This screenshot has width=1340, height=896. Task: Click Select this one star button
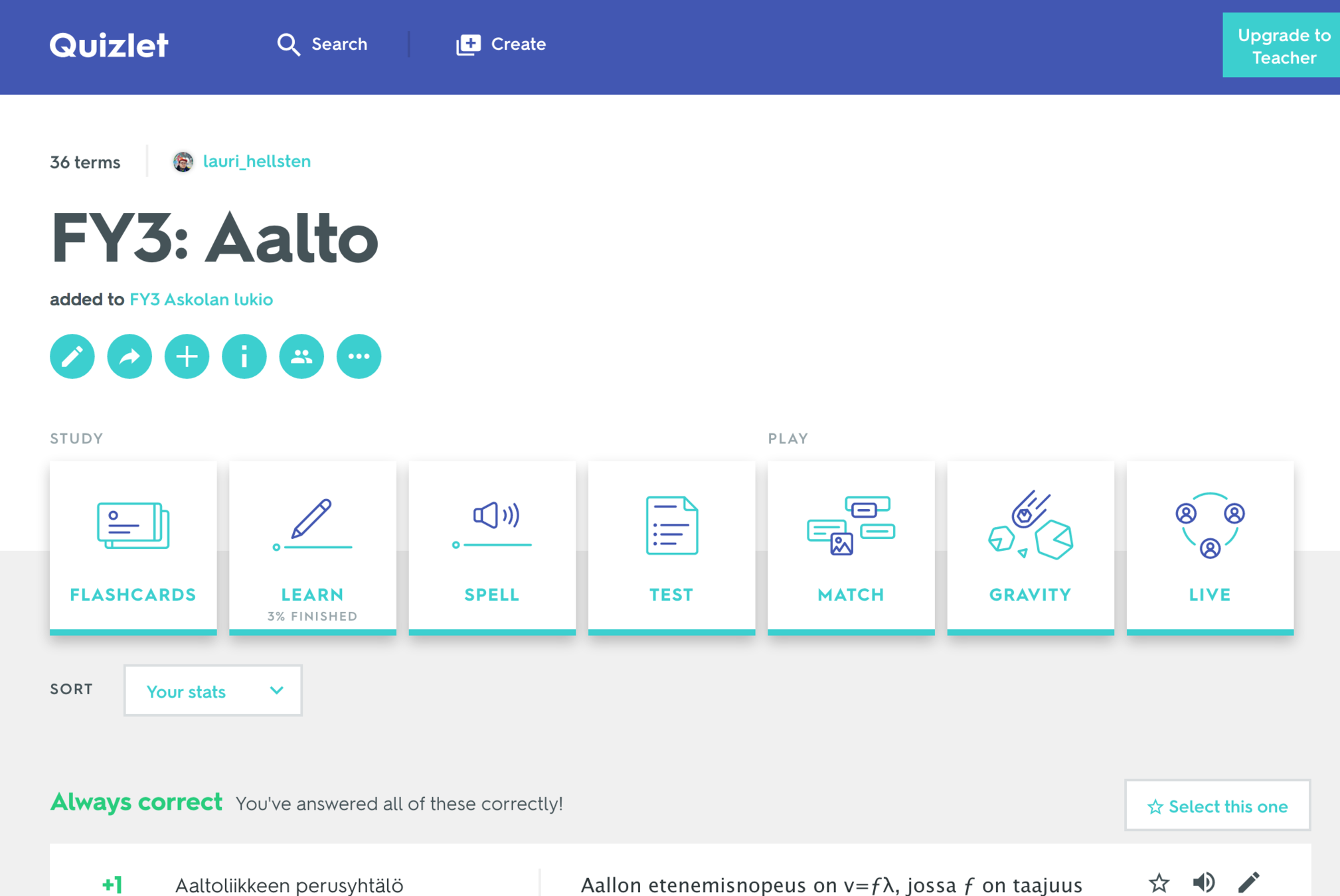1217,806
